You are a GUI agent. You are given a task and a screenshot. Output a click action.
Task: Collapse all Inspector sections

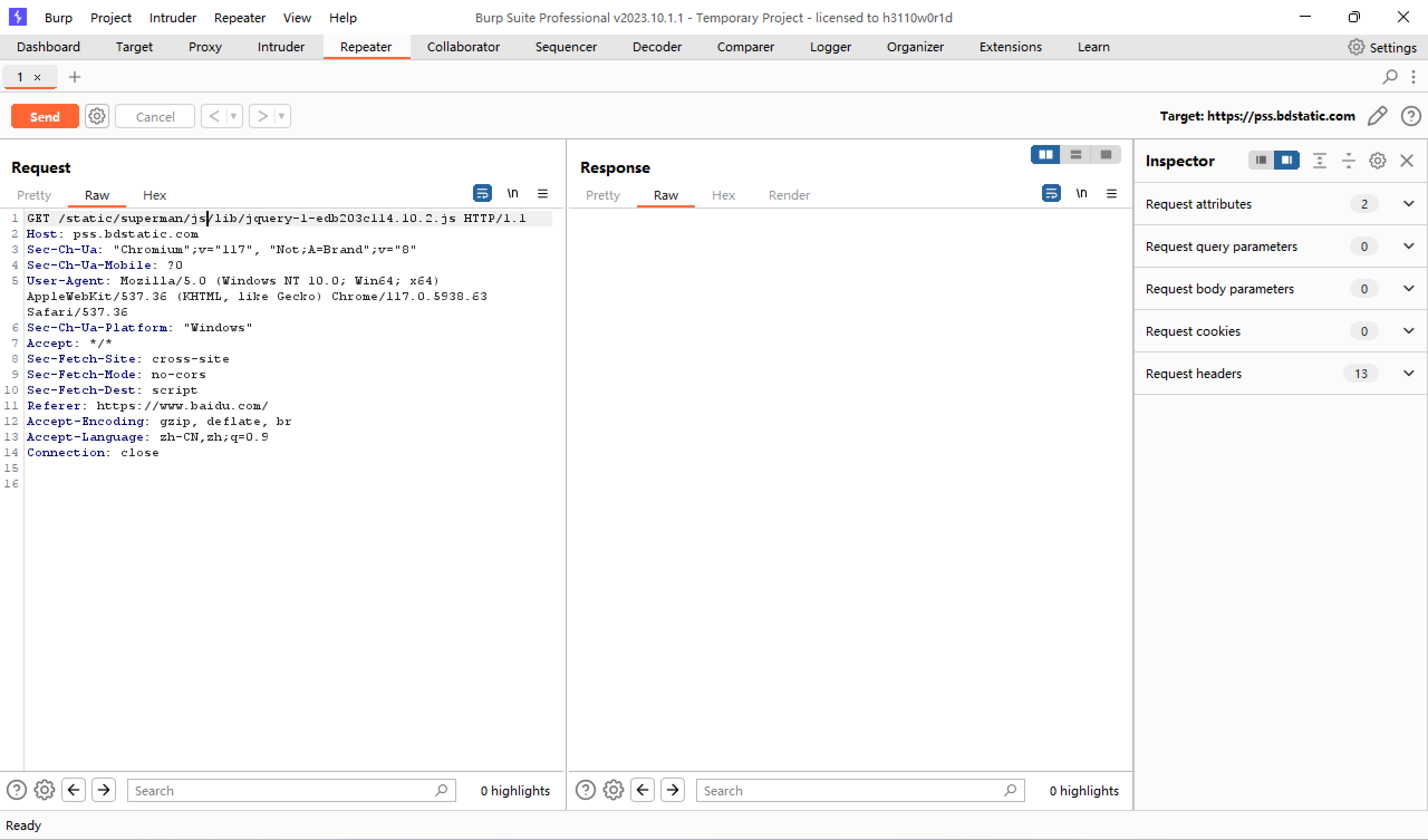1349,161
